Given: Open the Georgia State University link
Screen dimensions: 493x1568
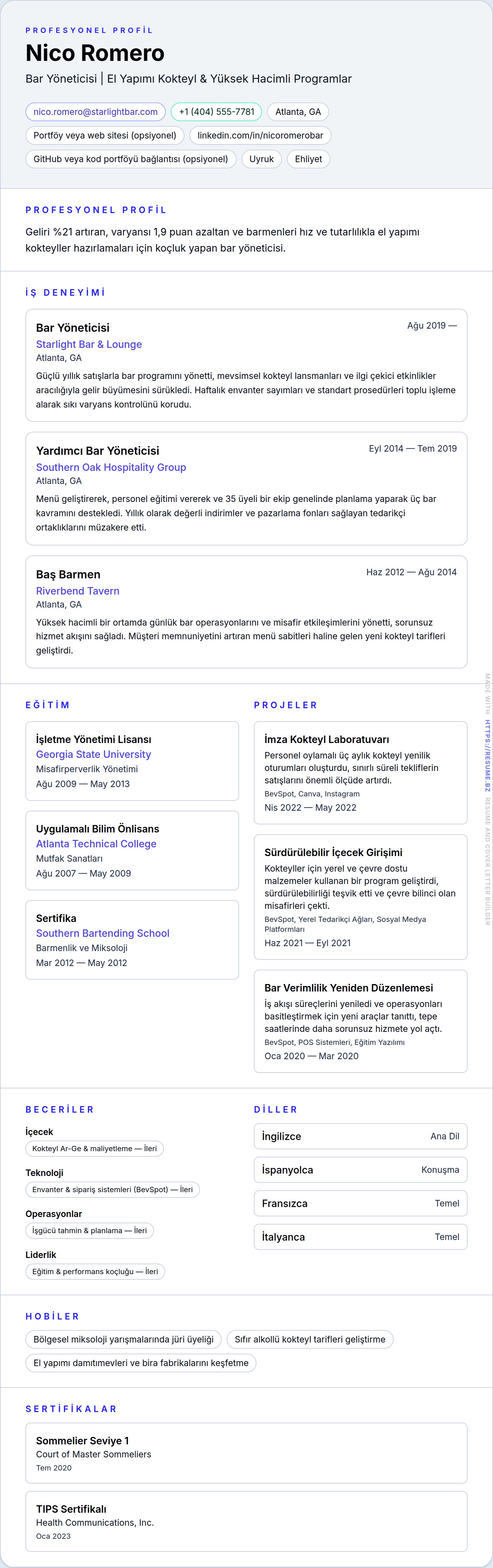Looking at the screenshot, I should click(93, 754).
